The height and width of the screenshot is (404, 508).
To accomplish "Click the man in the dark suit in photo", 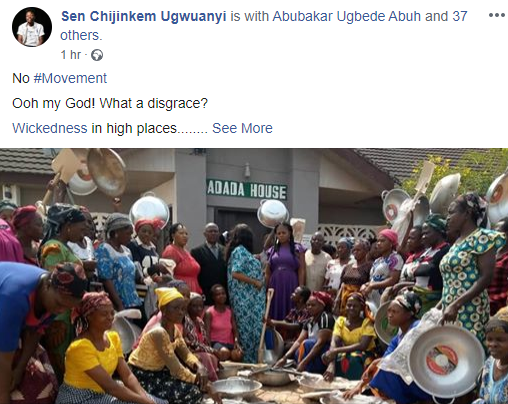I will click(210, 260).
